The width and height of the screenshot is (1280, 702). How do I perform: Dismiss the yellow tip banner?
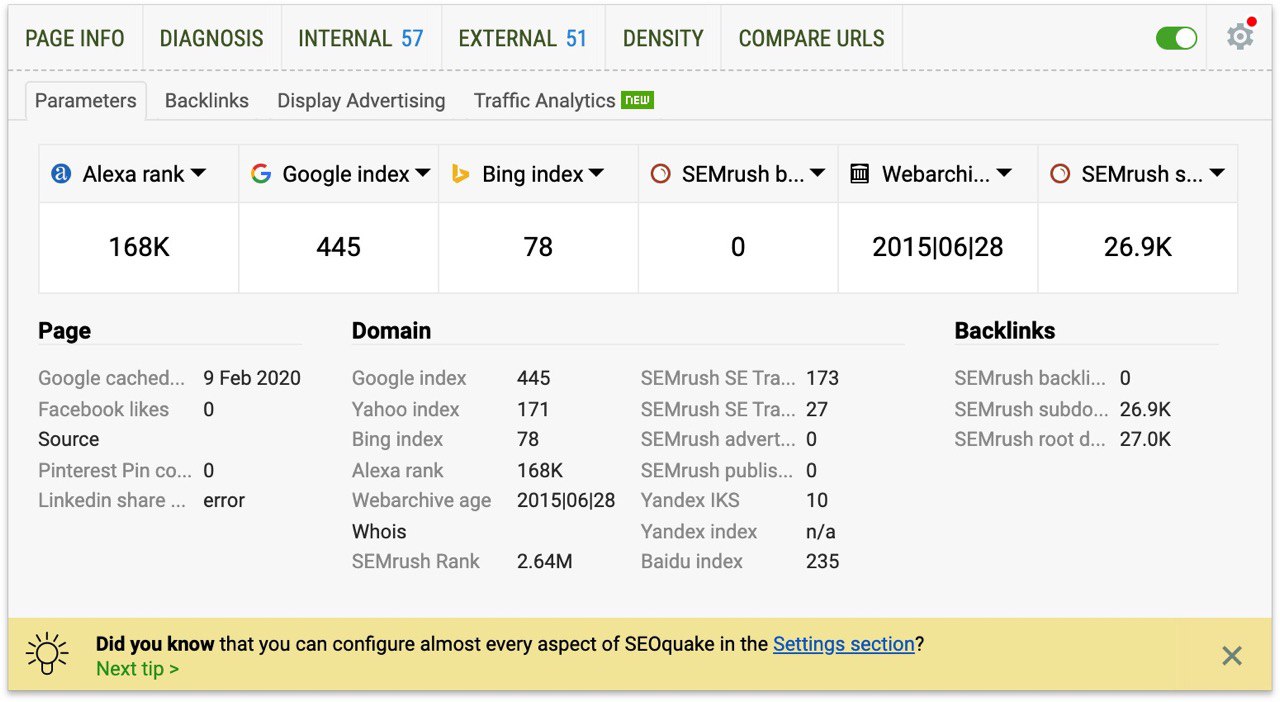[1232, 656]
